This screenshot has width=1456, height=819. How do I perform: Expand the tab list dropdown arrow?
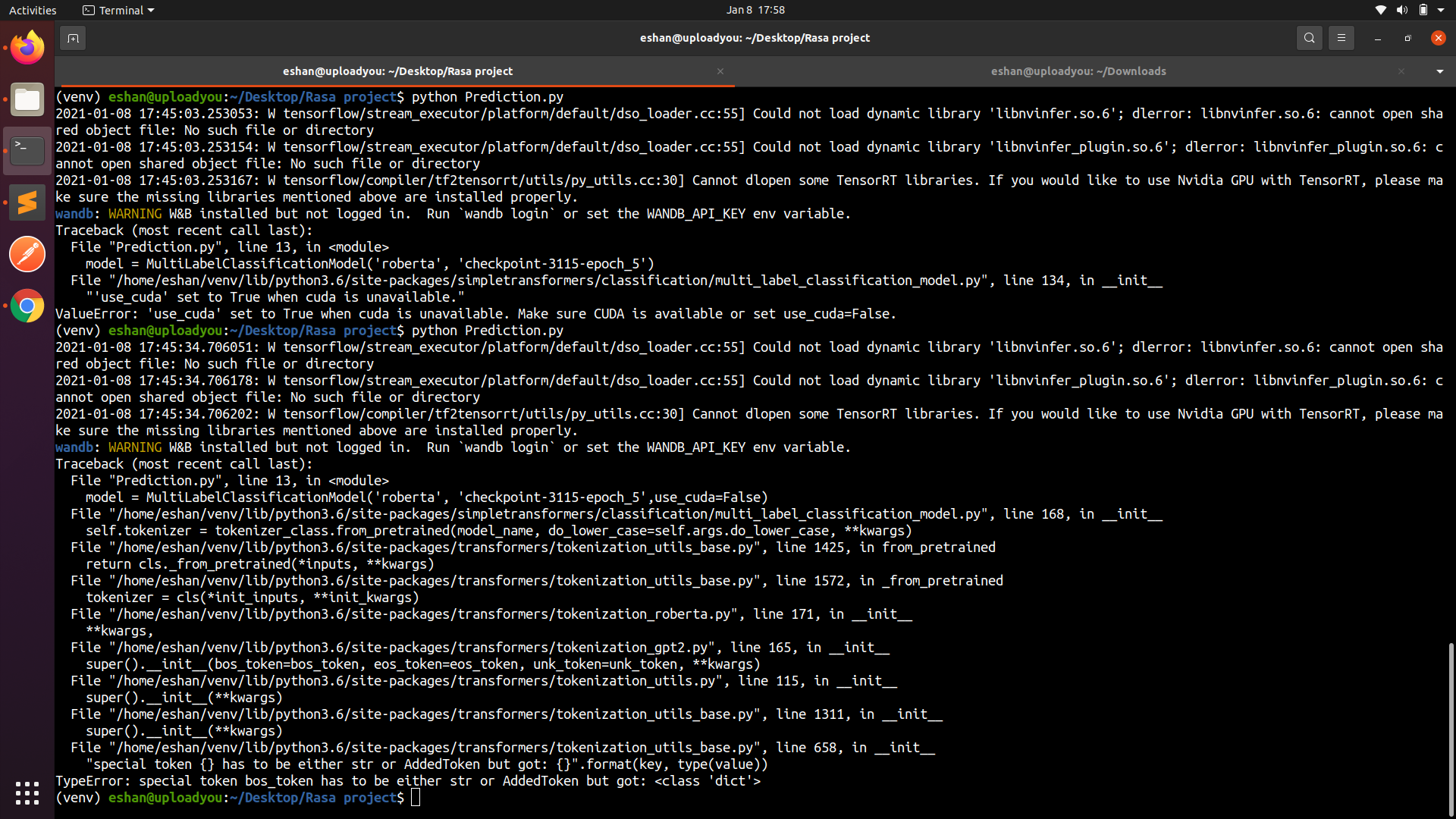coord(1439,71)
